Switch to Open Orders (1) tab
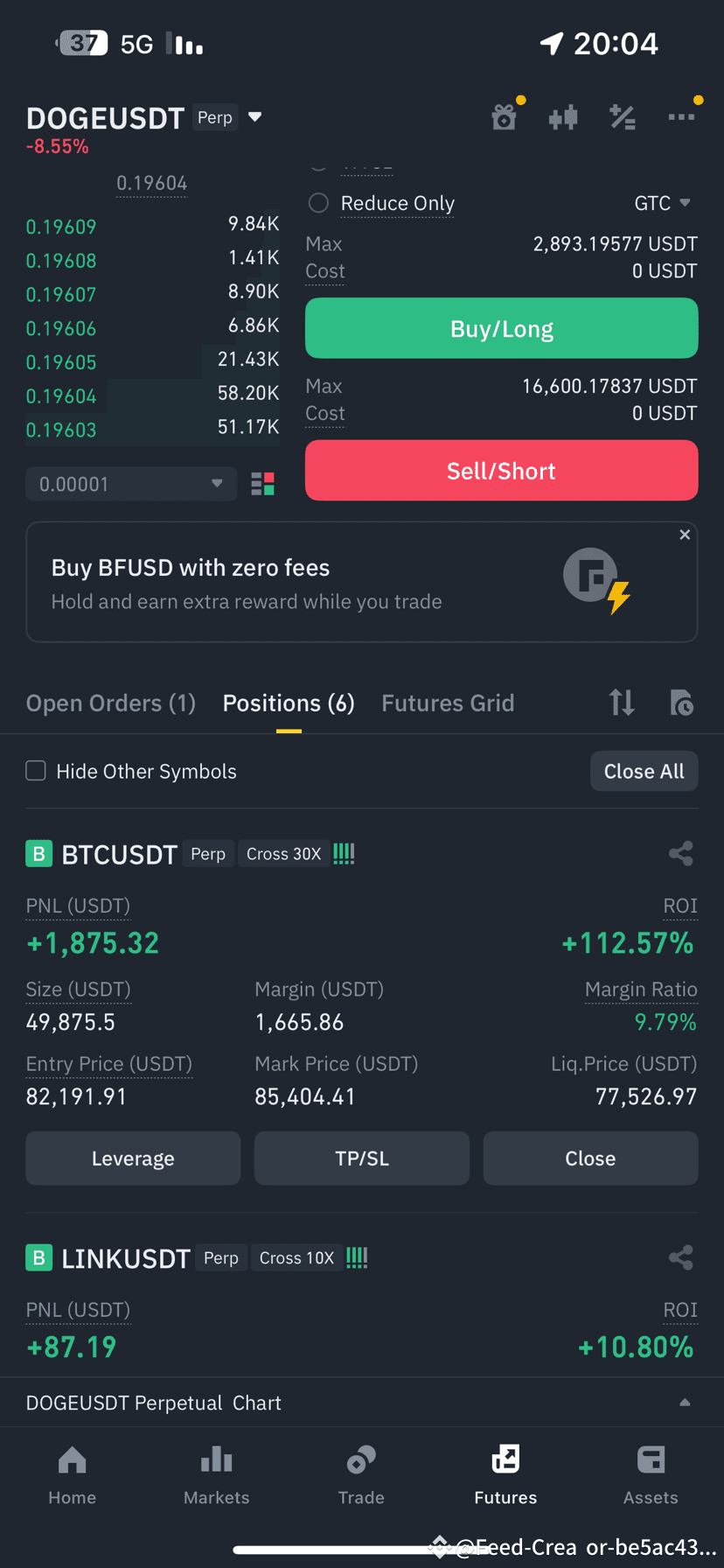The width and height of the screenshot is (724, 1568). coord(111,703)
